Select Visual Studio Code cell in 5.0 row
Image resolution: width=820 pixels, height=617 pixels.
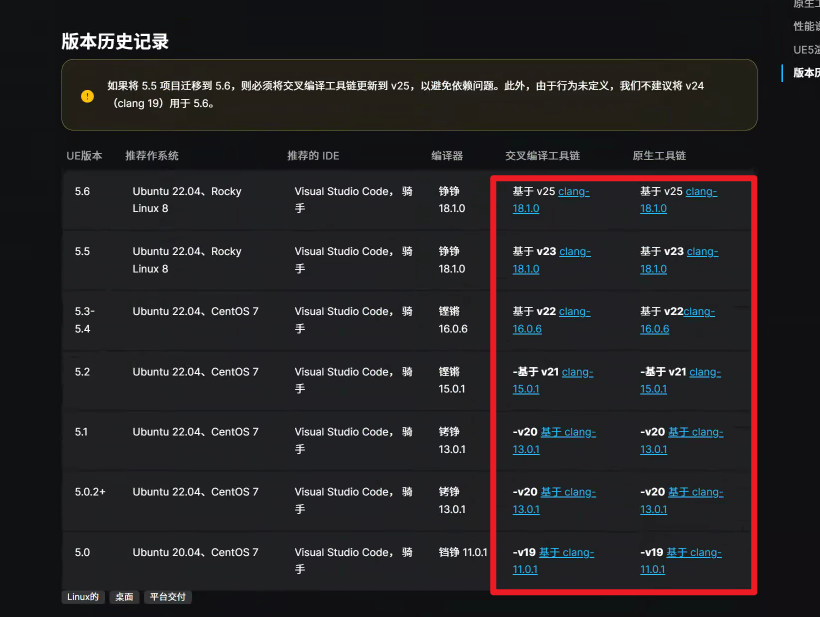click(x=354, y=561)
